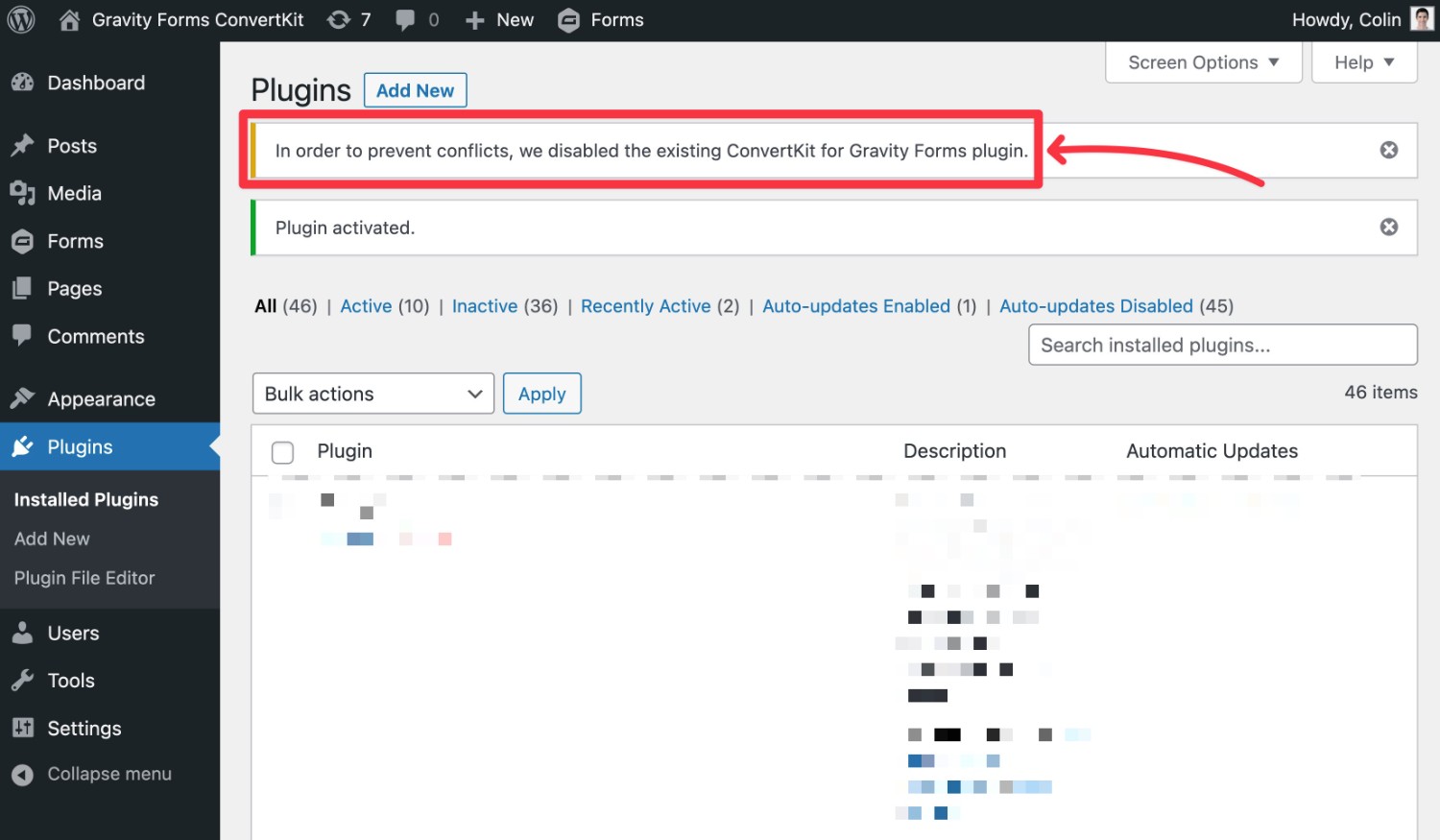
Task: Dismiss the ConvertKit conflict notice
Action: 1388,150
